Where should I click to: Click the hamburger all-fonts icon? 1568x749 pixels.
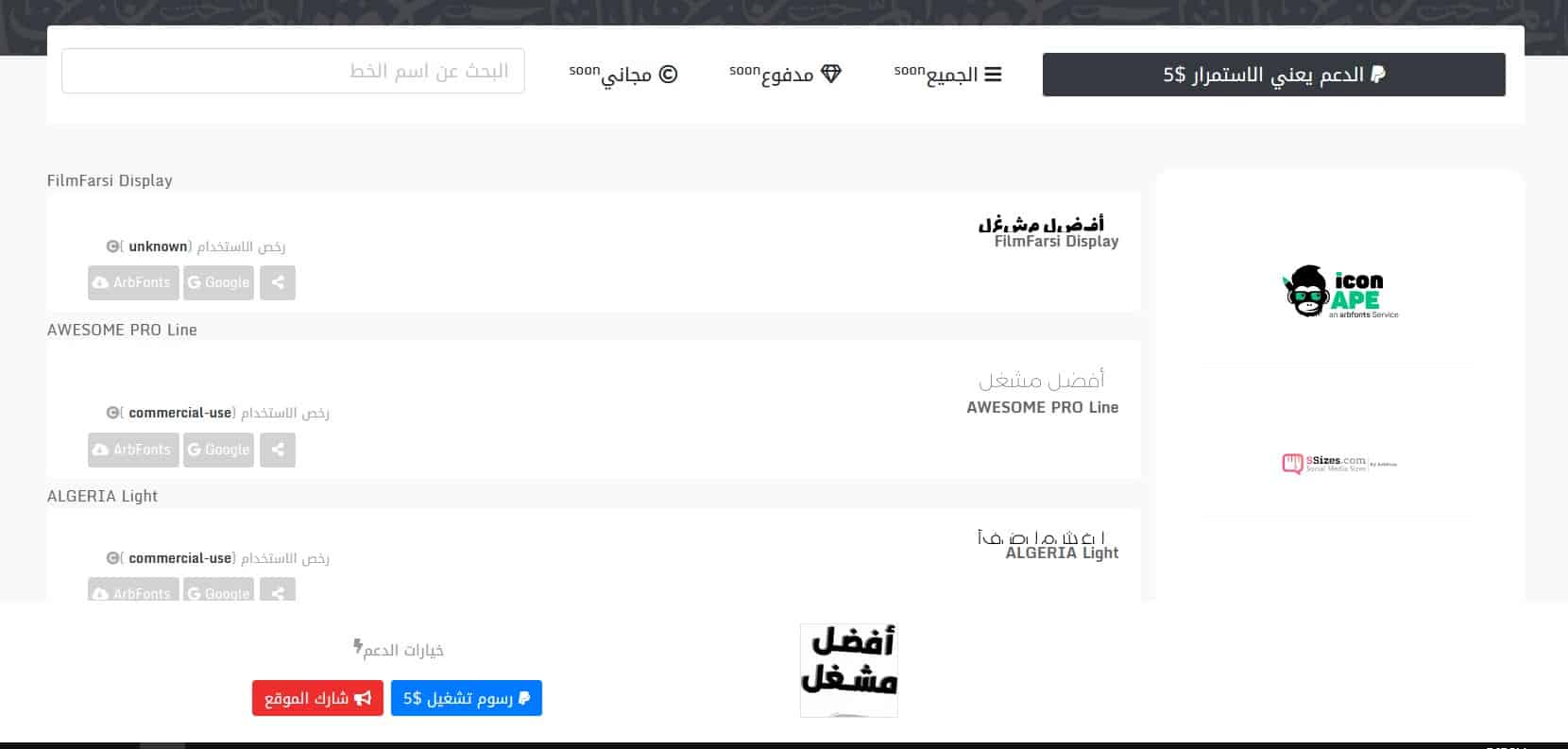[x=993, y=74]
